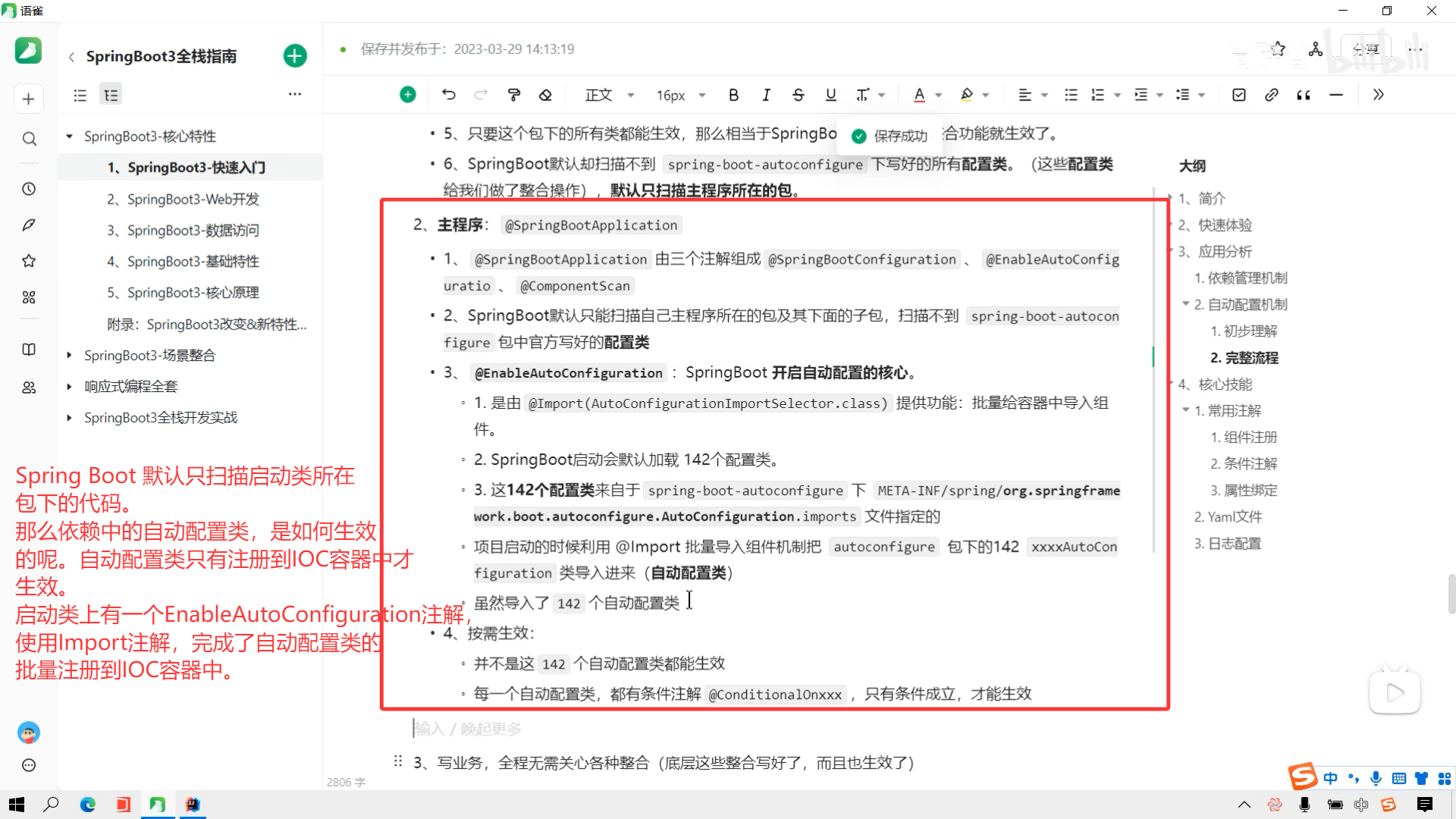This screenshot has height=819, width=1456.
Task: Insert a checkbox task list item
Action: coord(1238,95)
